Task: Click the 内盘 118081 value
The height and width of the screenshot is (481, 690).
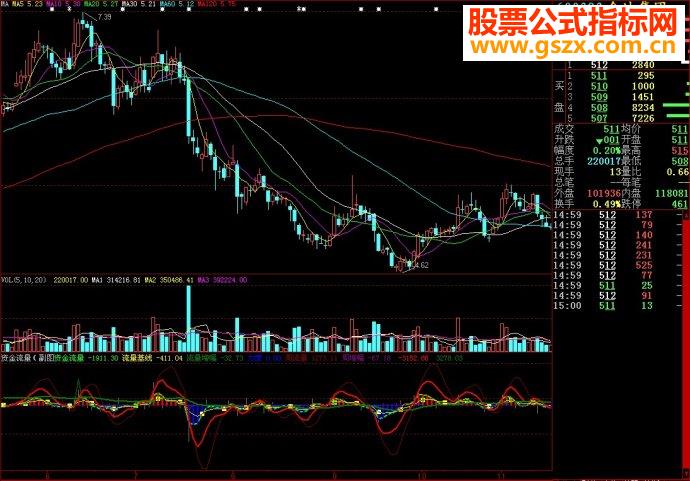Action: [x=672, y=193]
